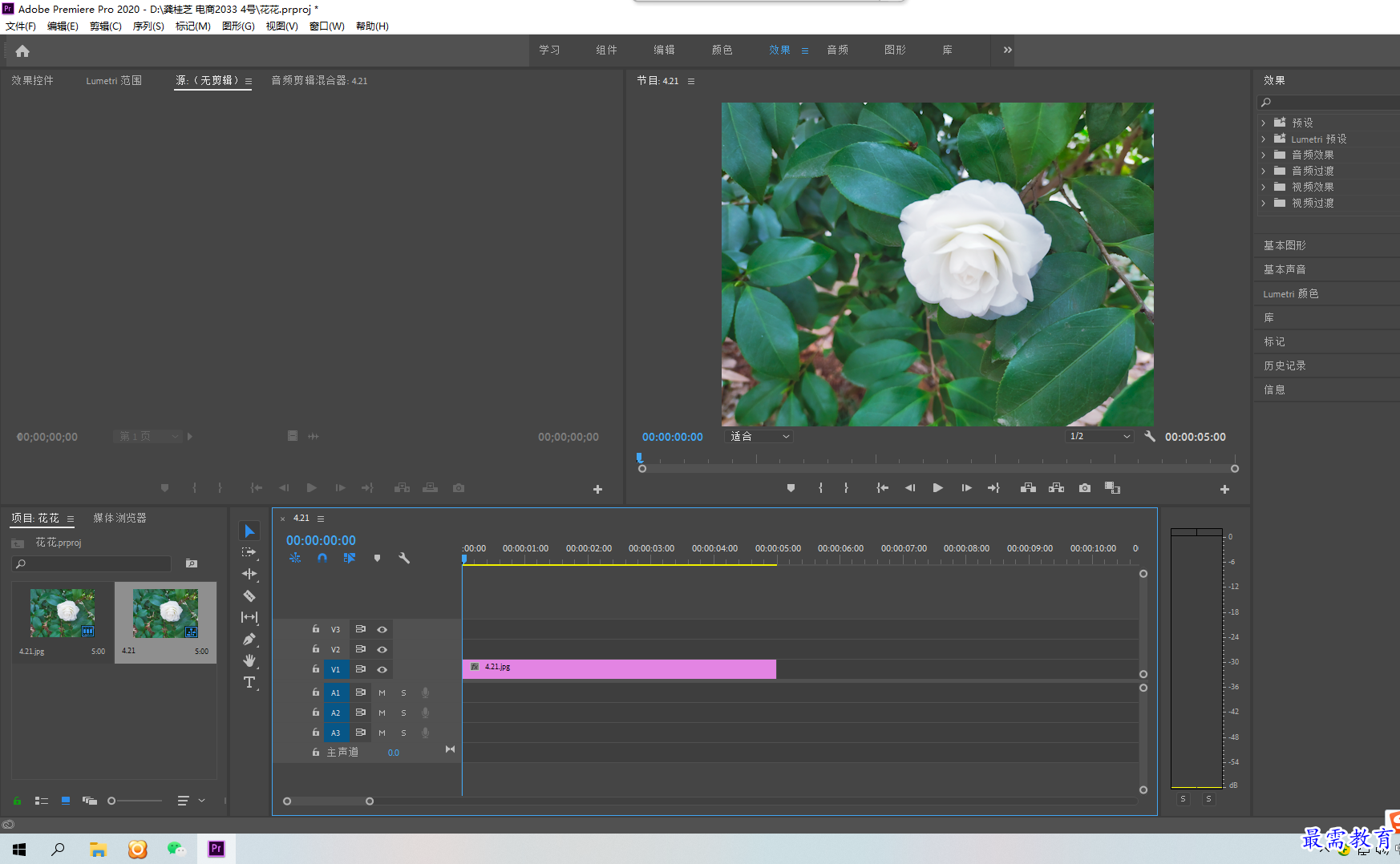Enable voice-over record on A3
The height and width of the screenshot is (864, 1400).
[x=426, y=733]
